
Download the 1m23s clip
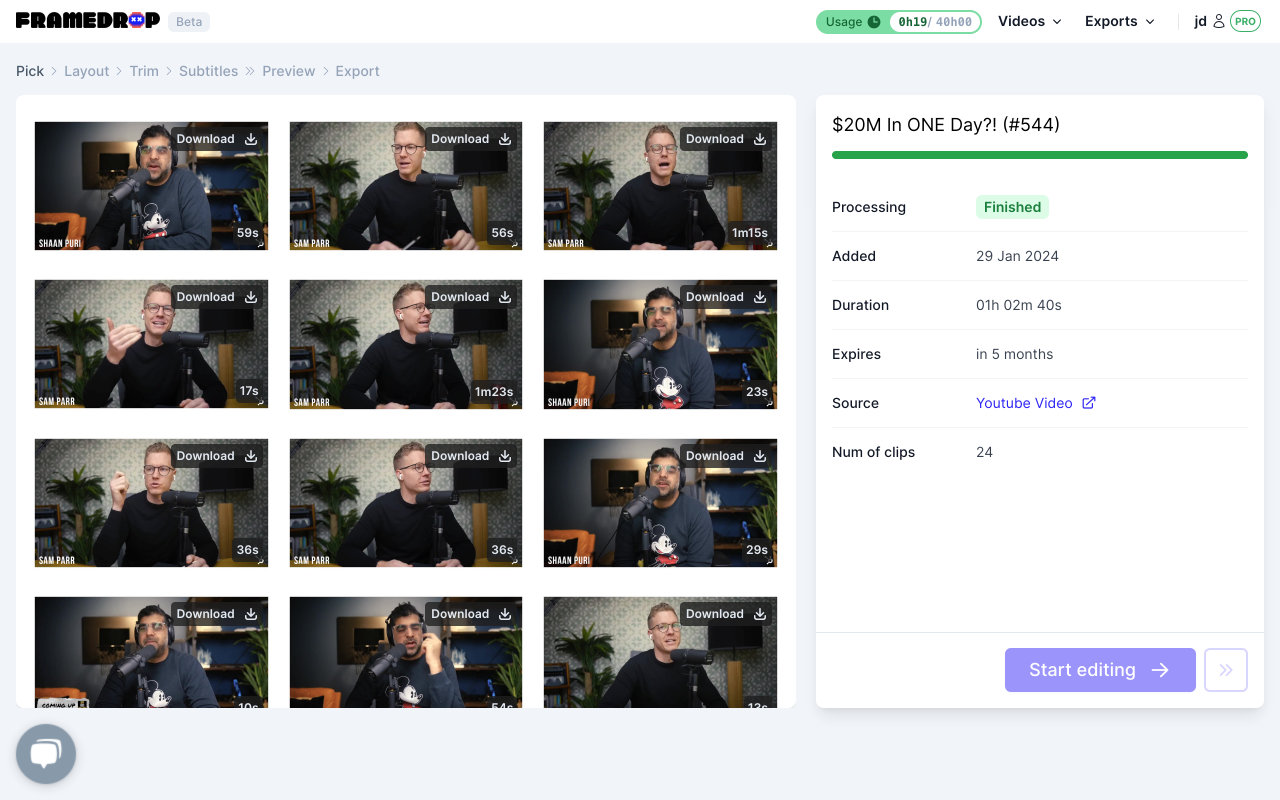pyautogui.click(x=472, y=297)
